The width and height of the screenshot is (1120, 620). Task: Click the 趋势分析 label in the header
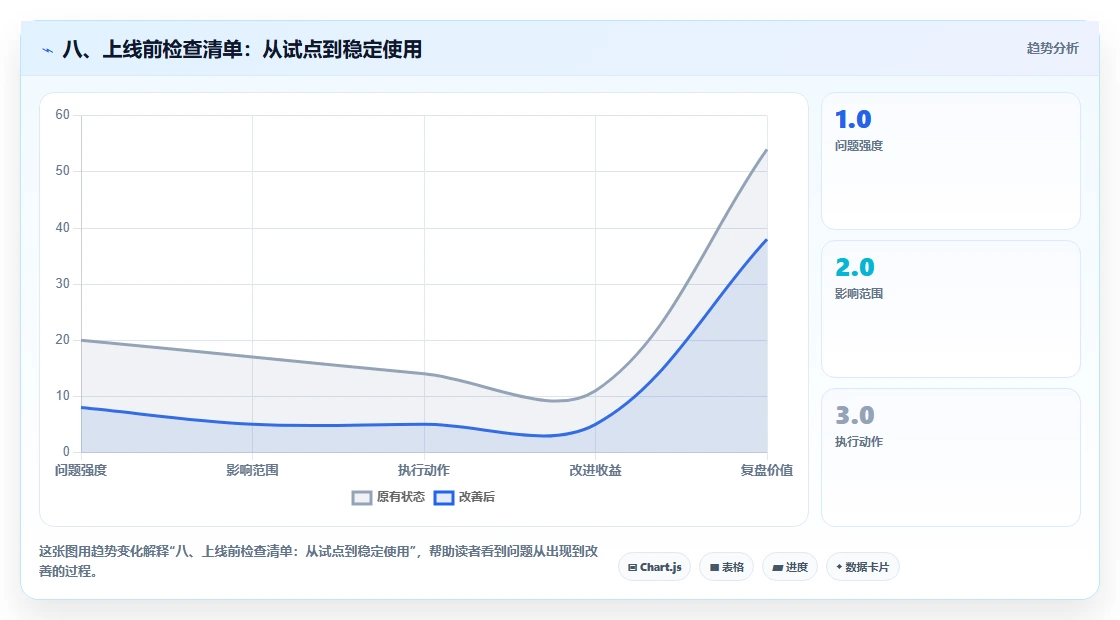click(x=1052, y=49)
